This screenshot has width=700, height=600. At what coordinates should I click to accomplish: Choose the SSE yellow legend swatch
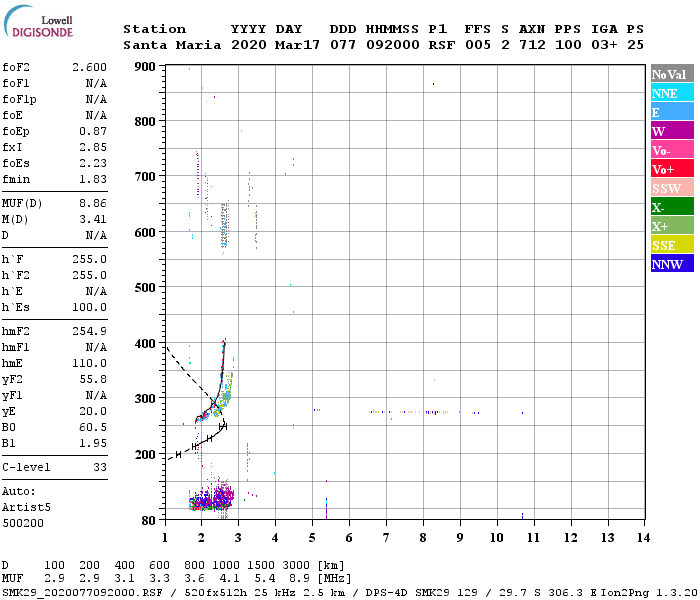coord(672,245)
